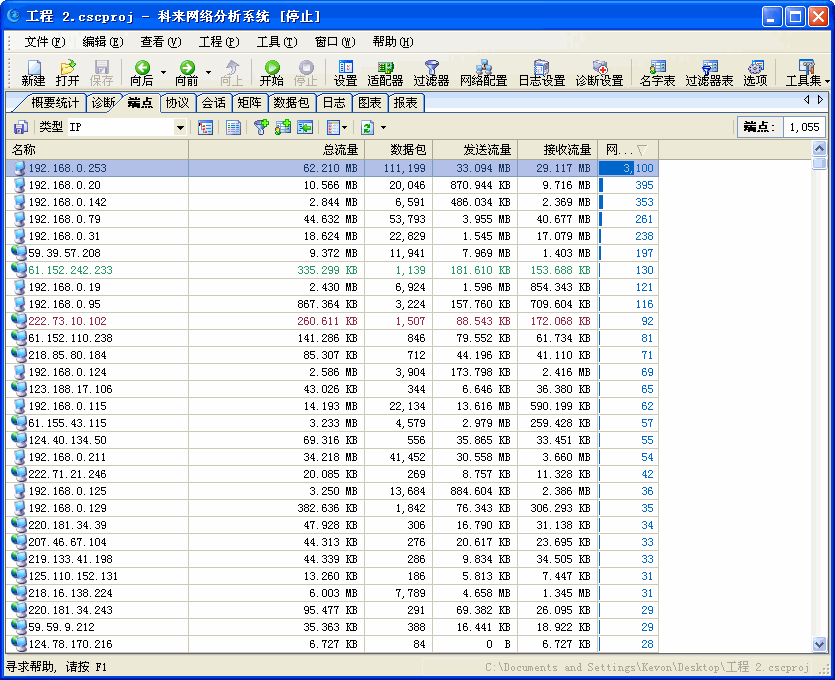Open the refresh icon dropdown arrow

pos(383,128)
